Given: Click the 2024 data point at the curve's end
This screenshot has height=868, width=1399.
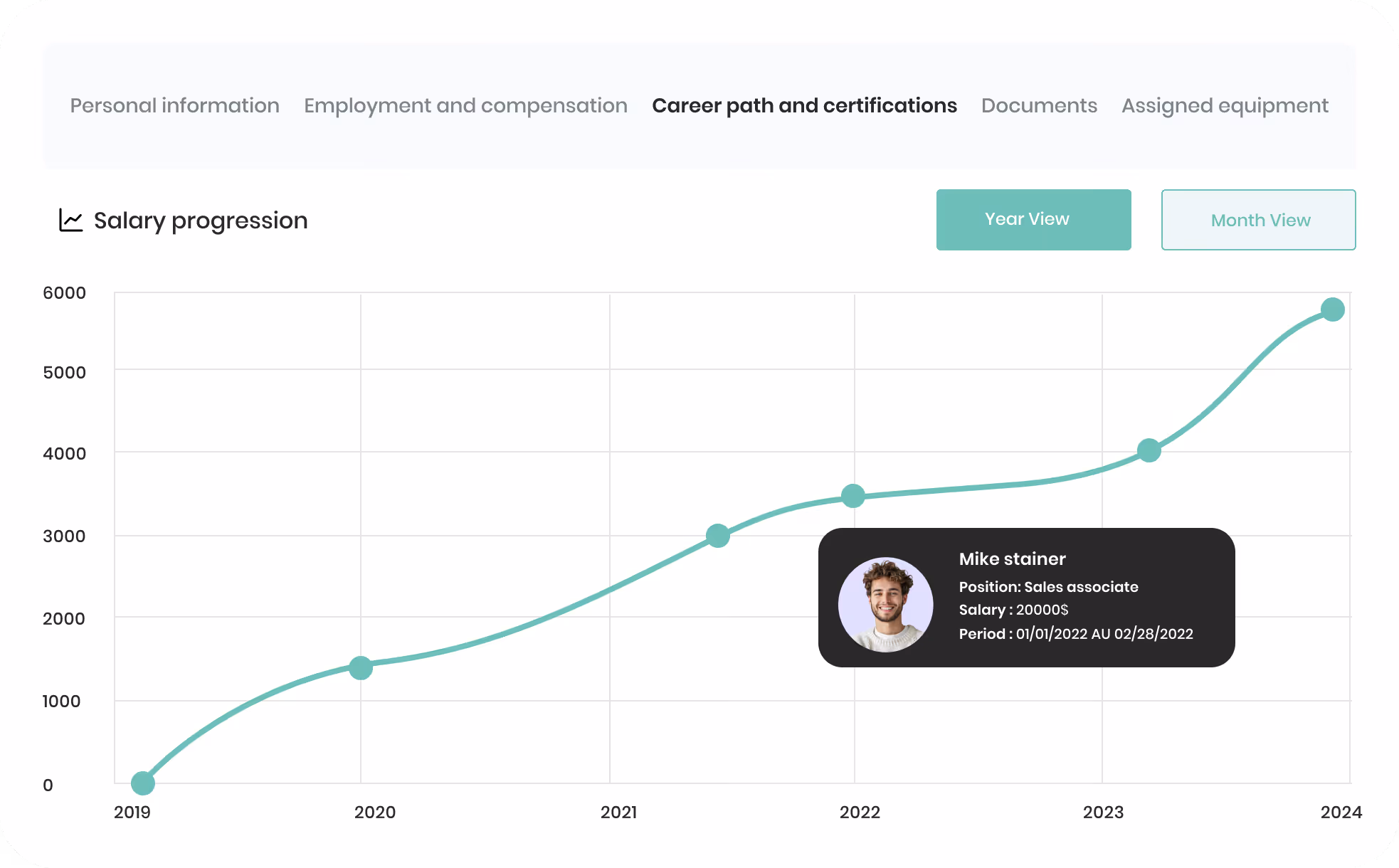Looking at the screenshot, I should [x=1333, y=309].
